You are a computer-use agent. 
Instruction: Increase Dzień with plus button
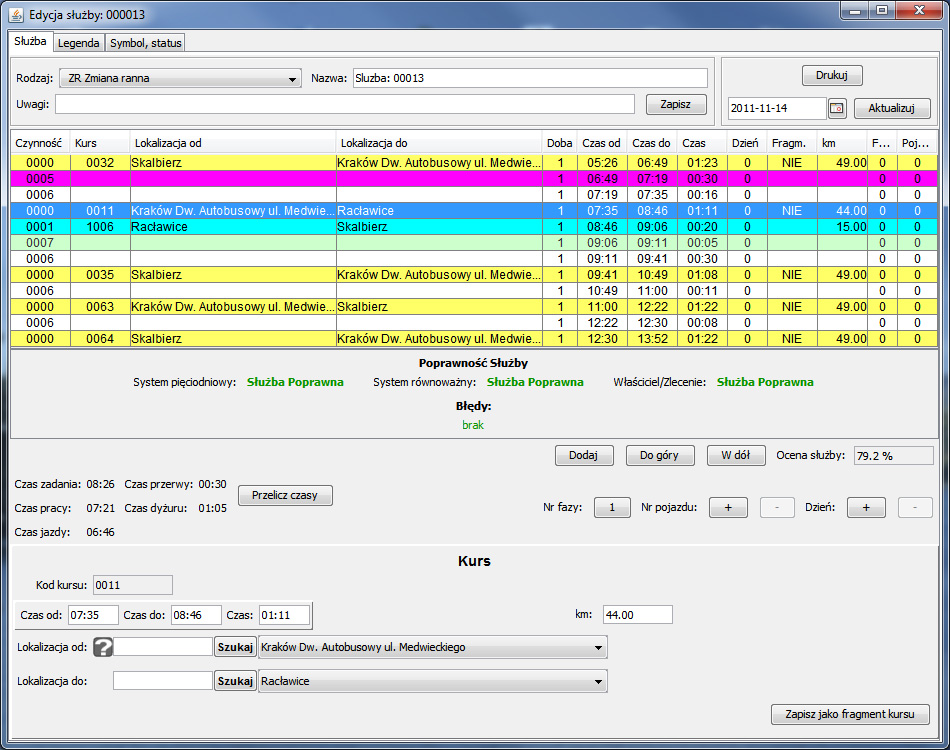click(866, 508)
